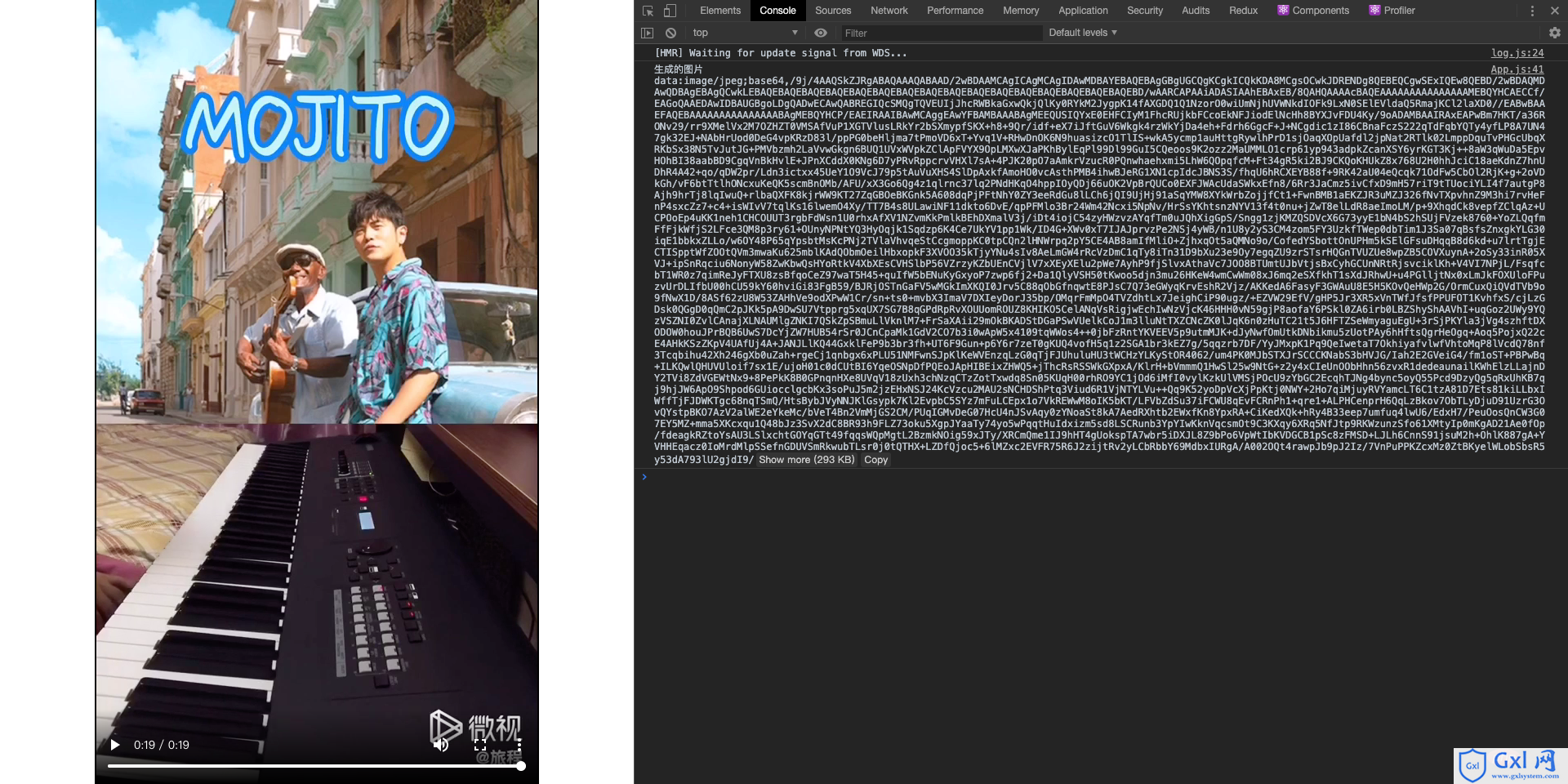Create a live expression with eye icon
The width and height of the screenshot is (1568, 784).
pyautogui.click(x=821, y=33)
